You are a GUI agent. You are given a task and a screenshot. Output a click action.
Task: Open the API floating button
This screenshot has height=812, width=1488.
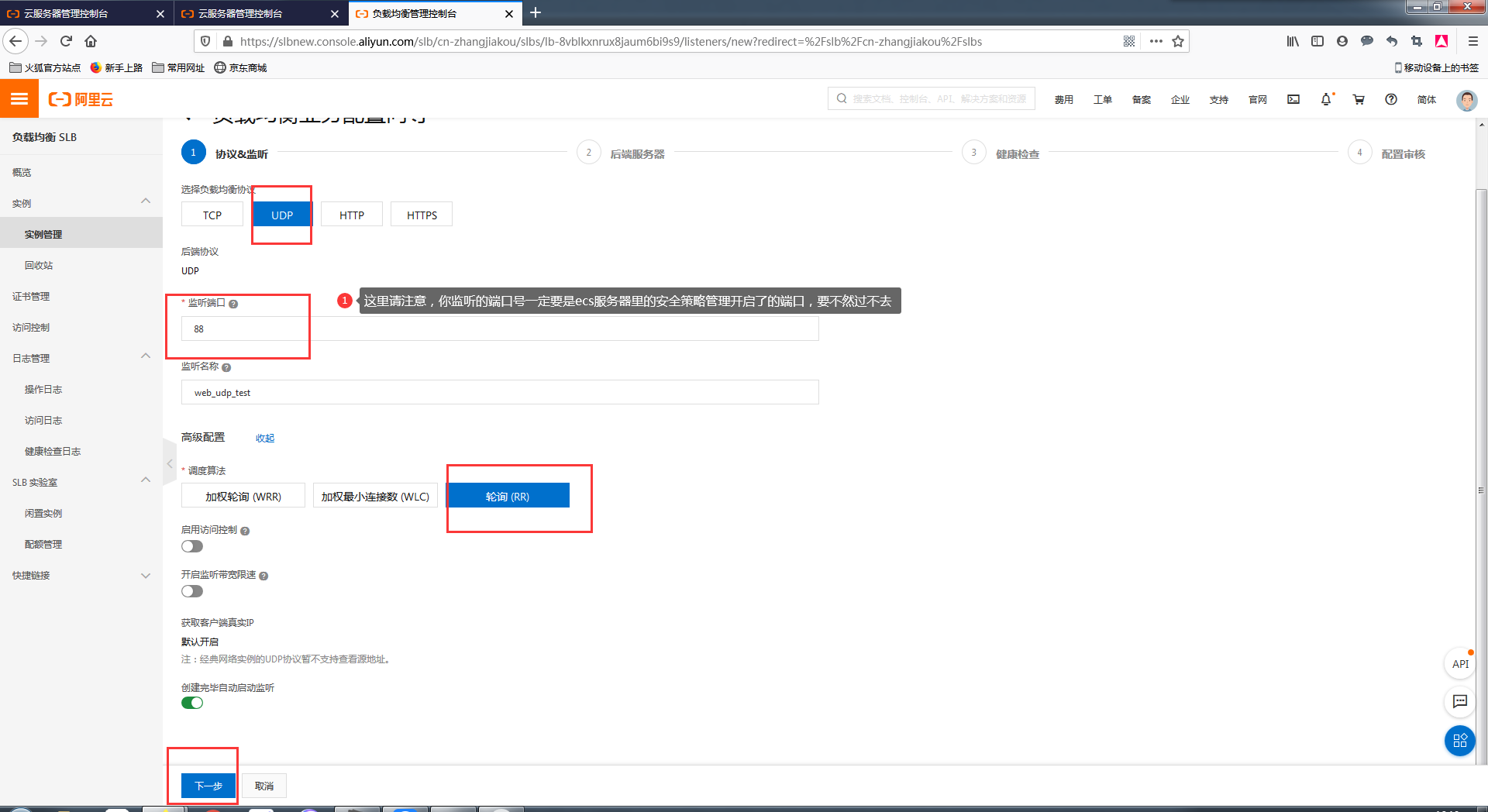pos(1460,664)
